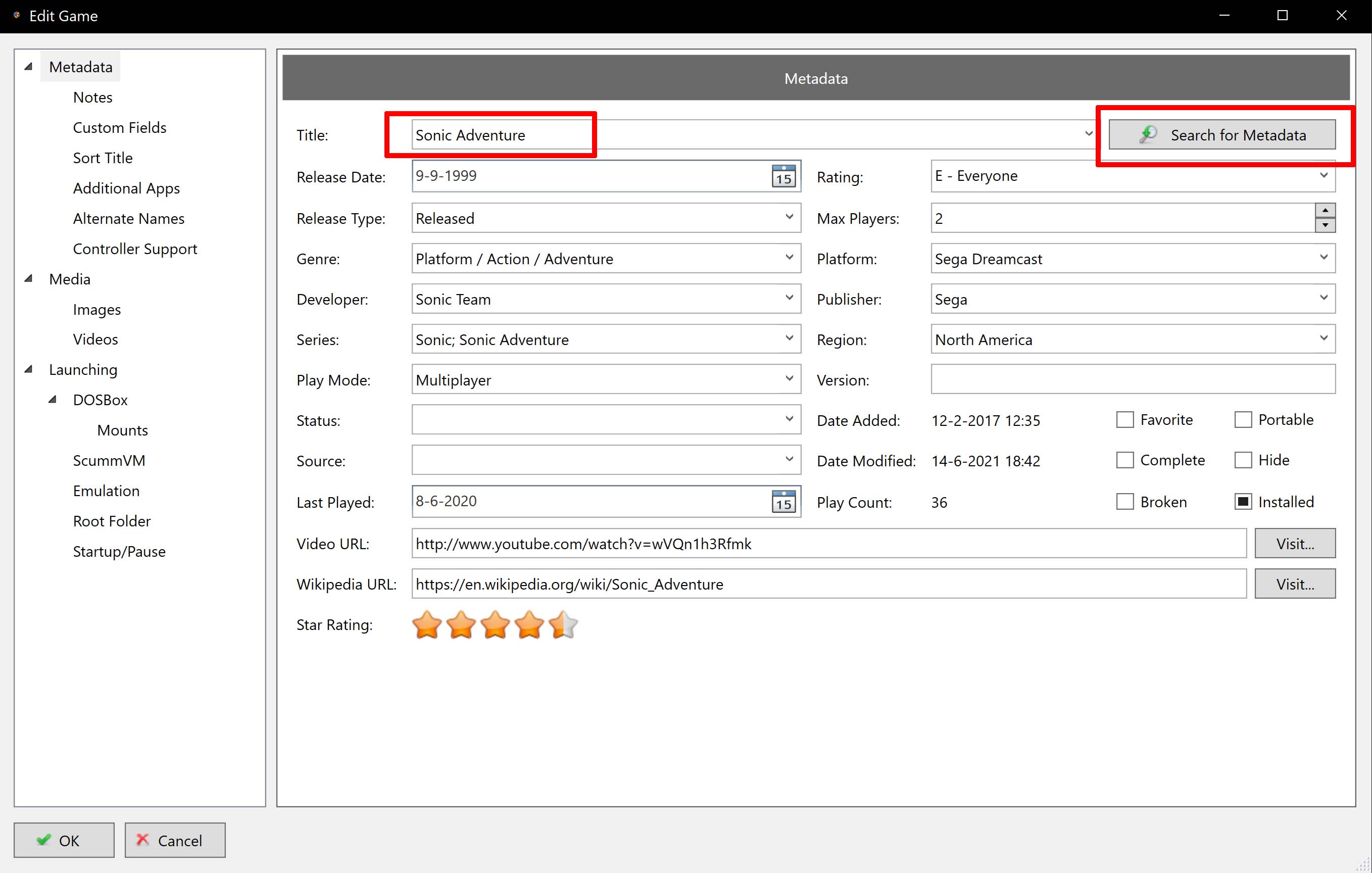The height and width of the screenshot is (873, 1372).
Task: Open the Rating dropdown
Action: tap(1324, 175)
